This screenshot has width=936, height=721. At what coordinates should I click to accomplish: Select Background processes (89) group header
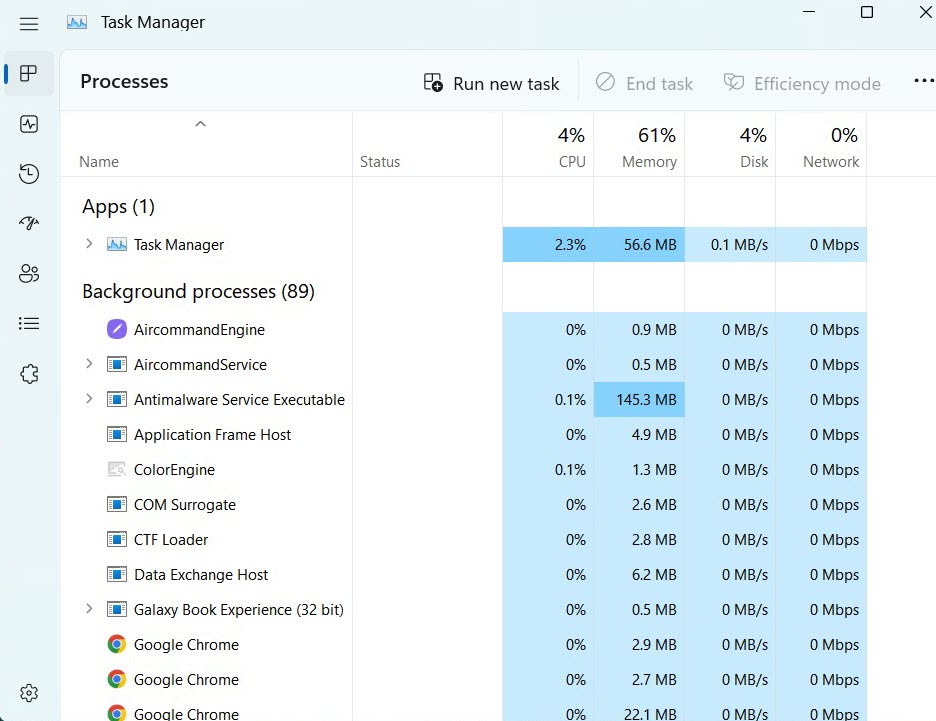pos(198,292)
